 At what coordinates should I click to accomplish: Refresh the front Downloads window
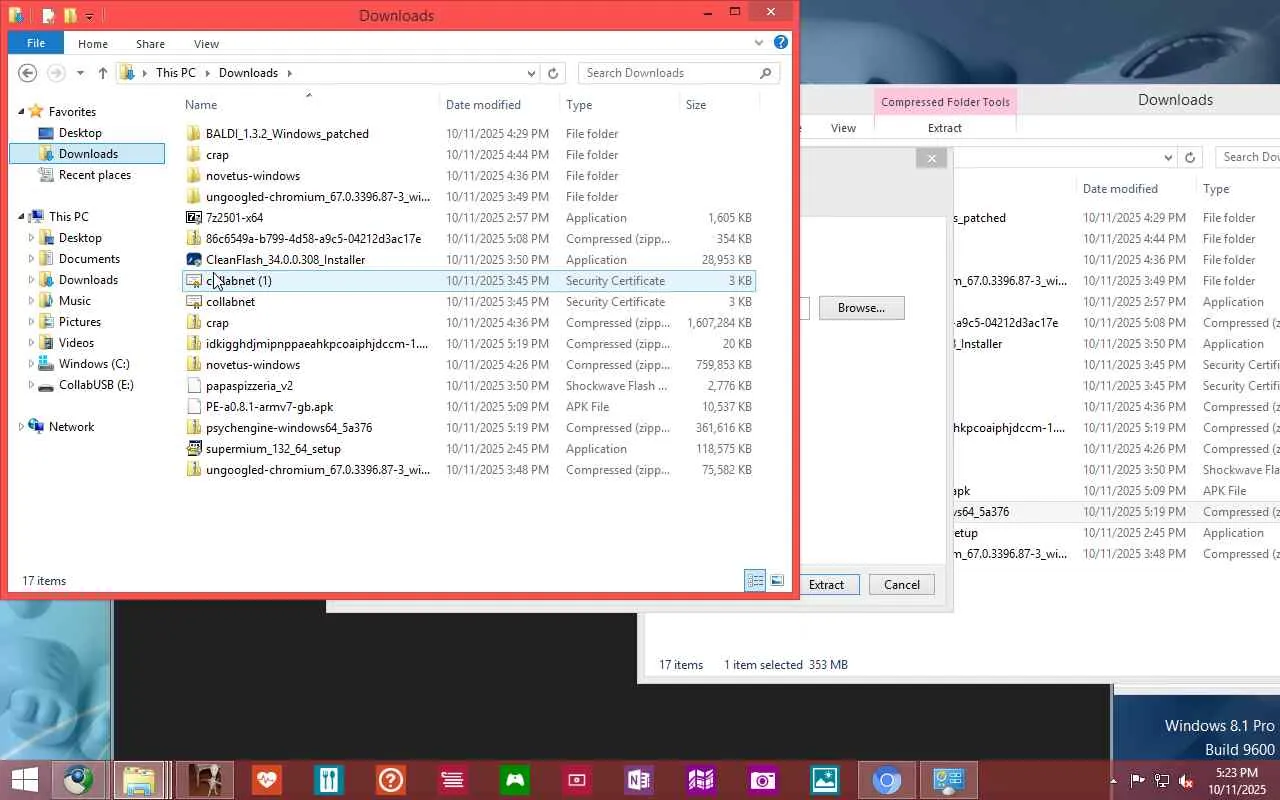pos(553,73)
